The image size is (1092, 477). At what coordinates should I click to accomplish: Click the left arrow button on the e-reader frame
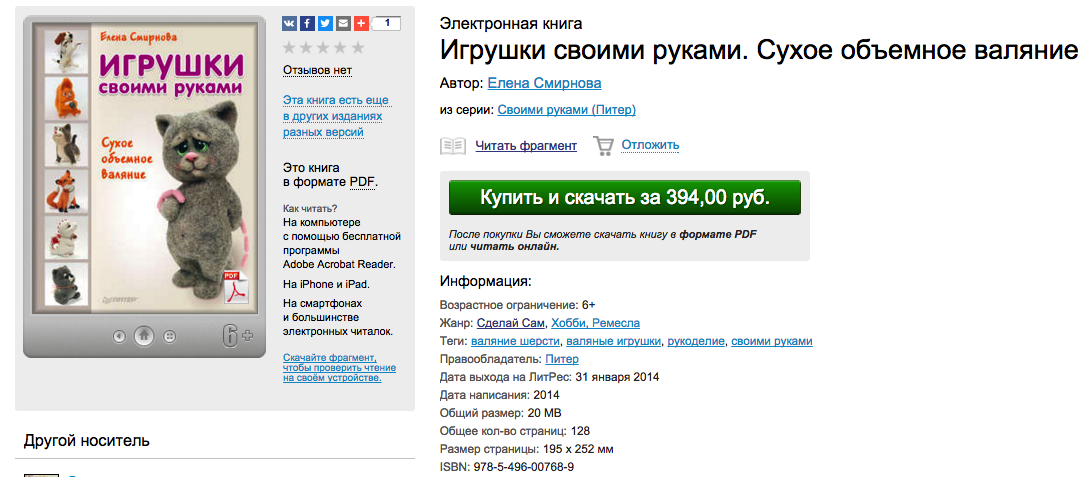click(120, 336)
